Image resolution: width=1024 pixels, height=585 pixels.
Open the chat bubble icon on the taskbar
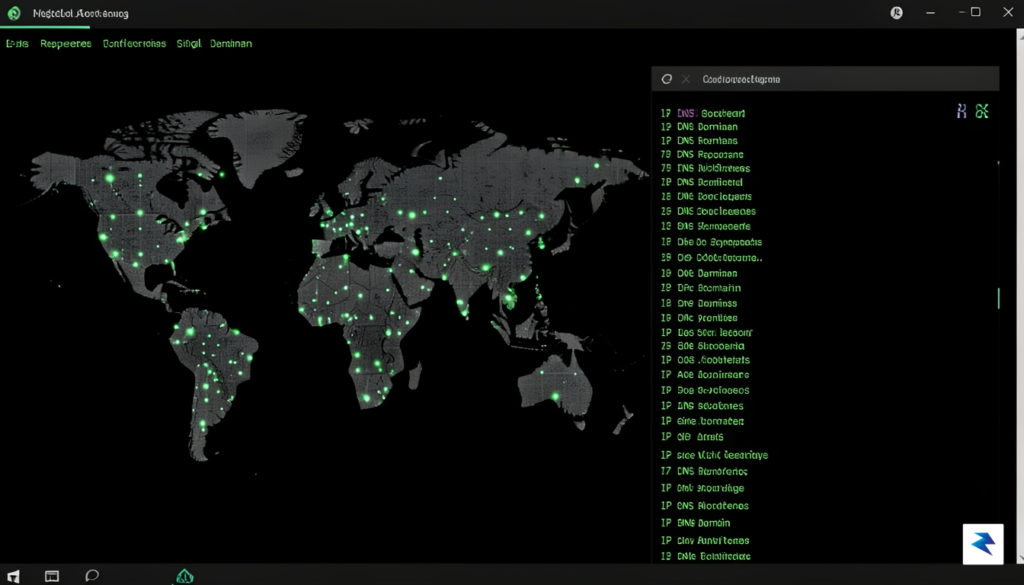pyautogui.click(x=92, y=575)
